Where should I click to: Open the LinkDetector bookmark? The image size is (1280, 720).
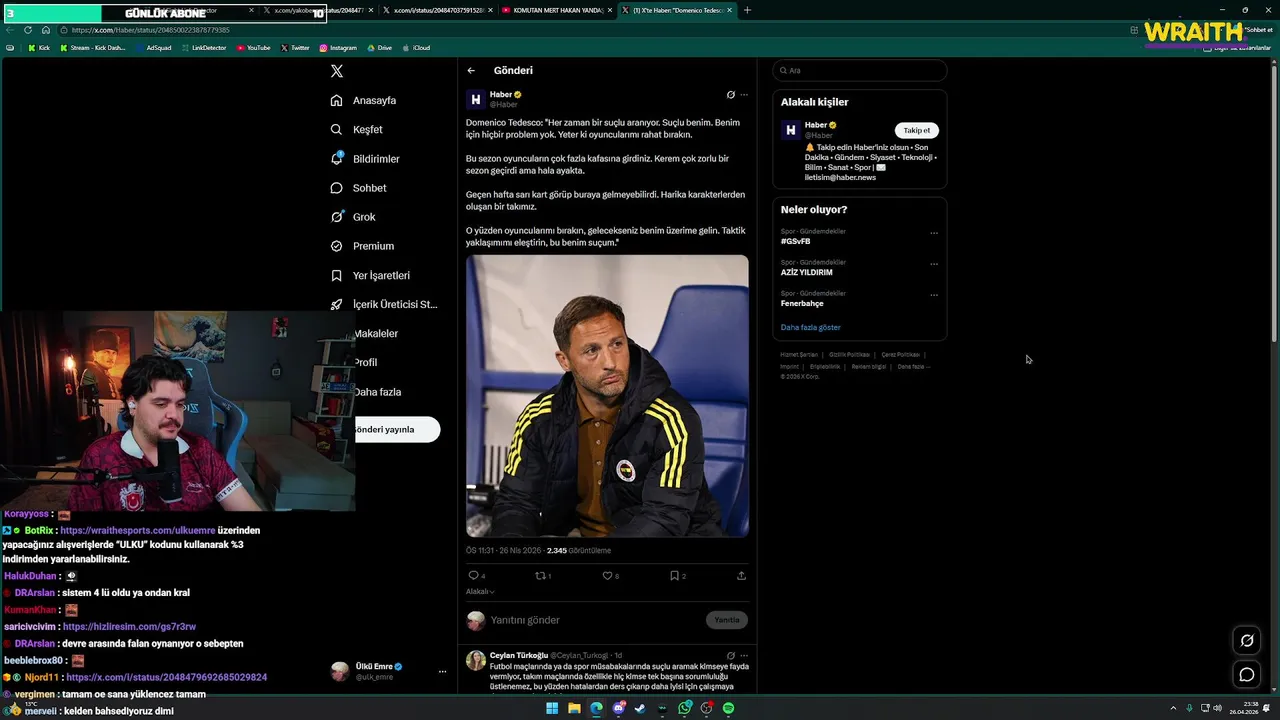[205, 48]
